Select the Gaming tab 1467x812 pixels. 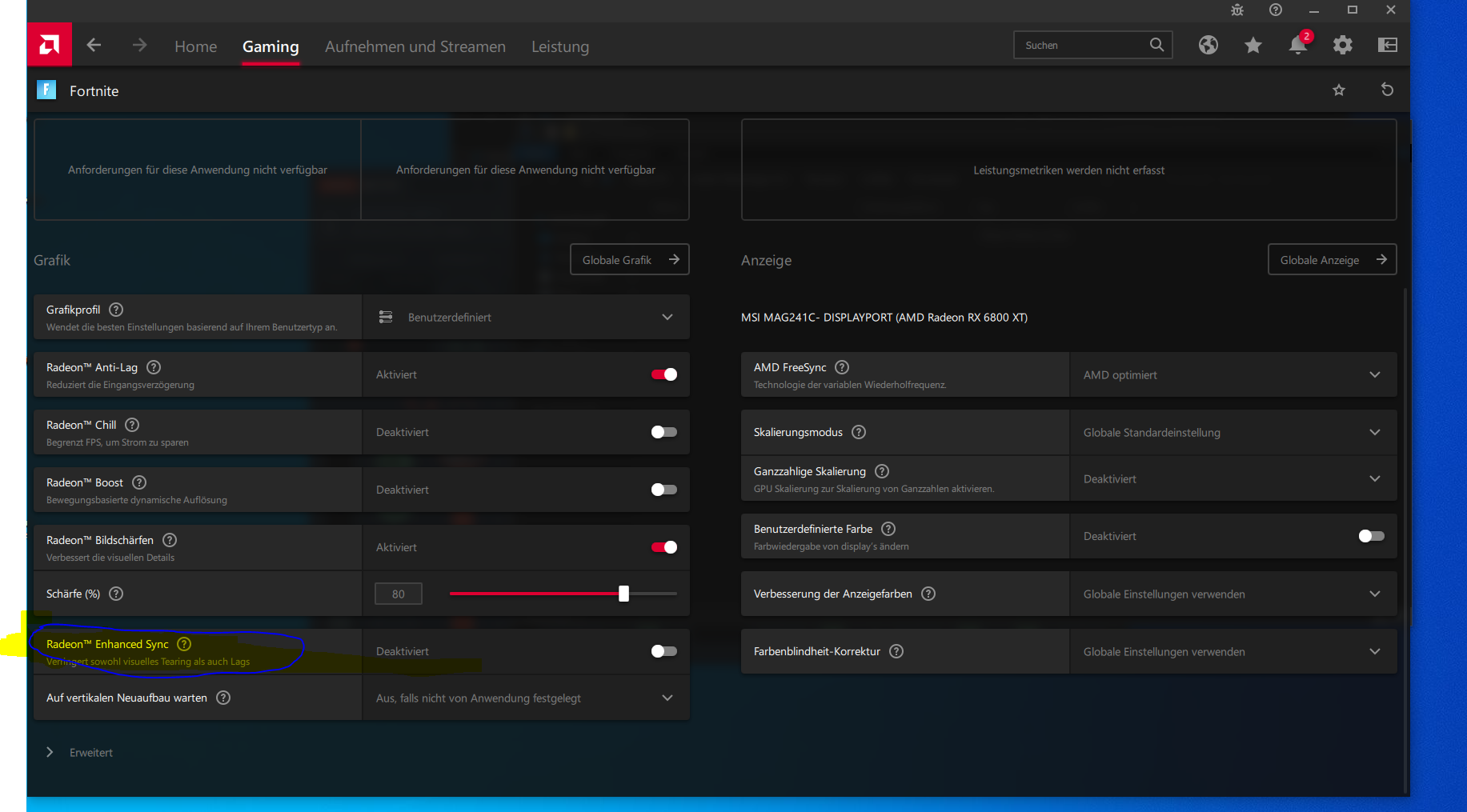point(271,46)
